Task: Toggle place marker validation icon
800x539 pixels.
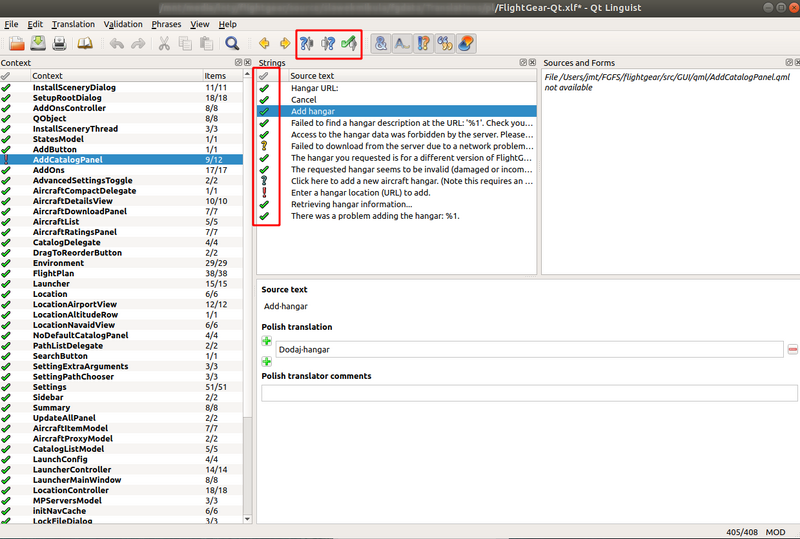Action: coord(466,44)
